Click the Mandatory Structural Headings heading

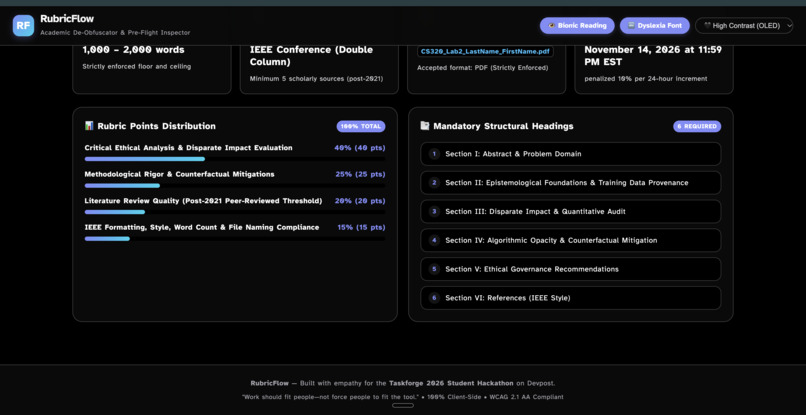(503, 126)
